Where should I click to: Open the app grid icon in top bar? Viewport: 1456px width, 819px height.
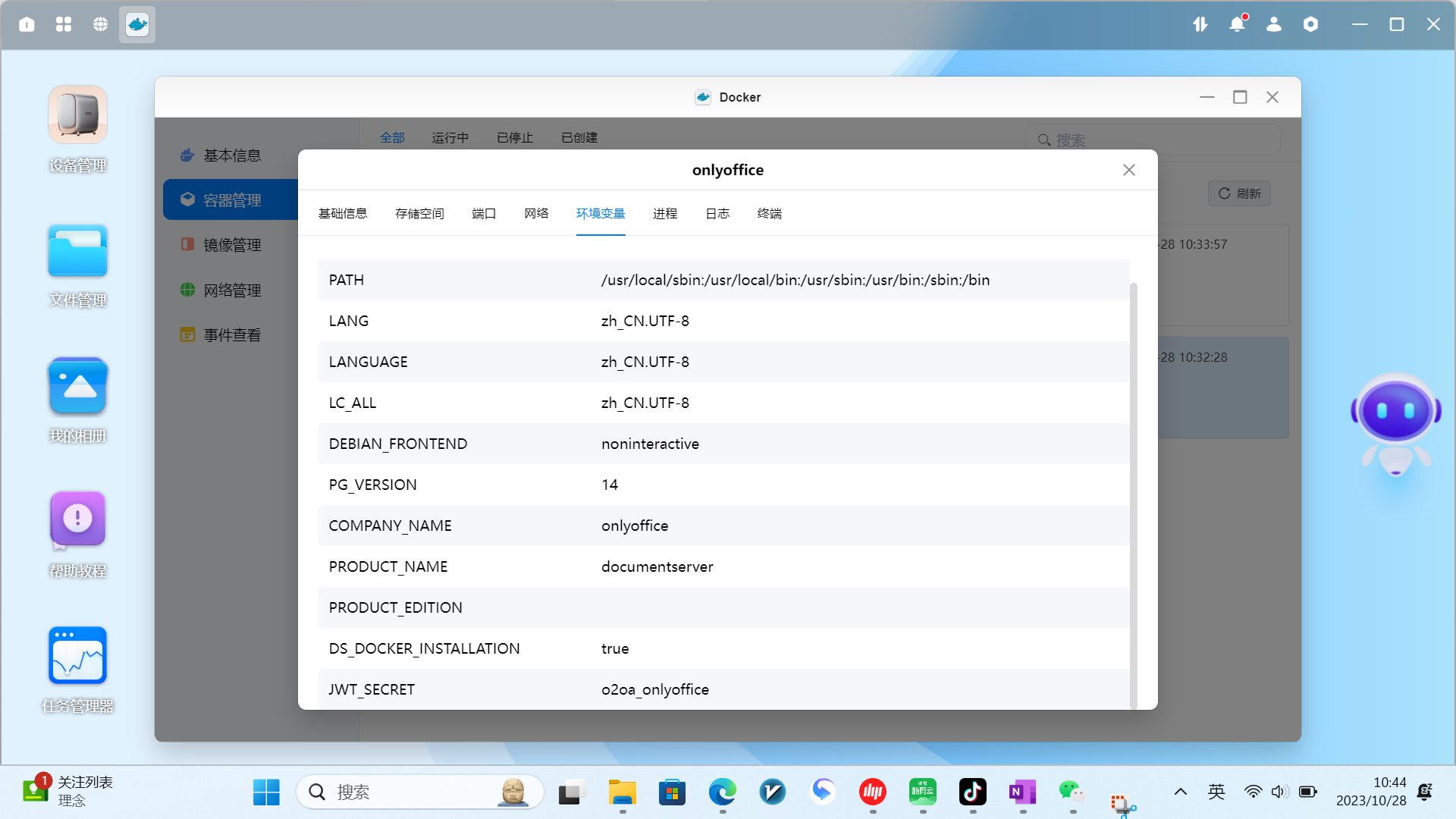[64, 24]
